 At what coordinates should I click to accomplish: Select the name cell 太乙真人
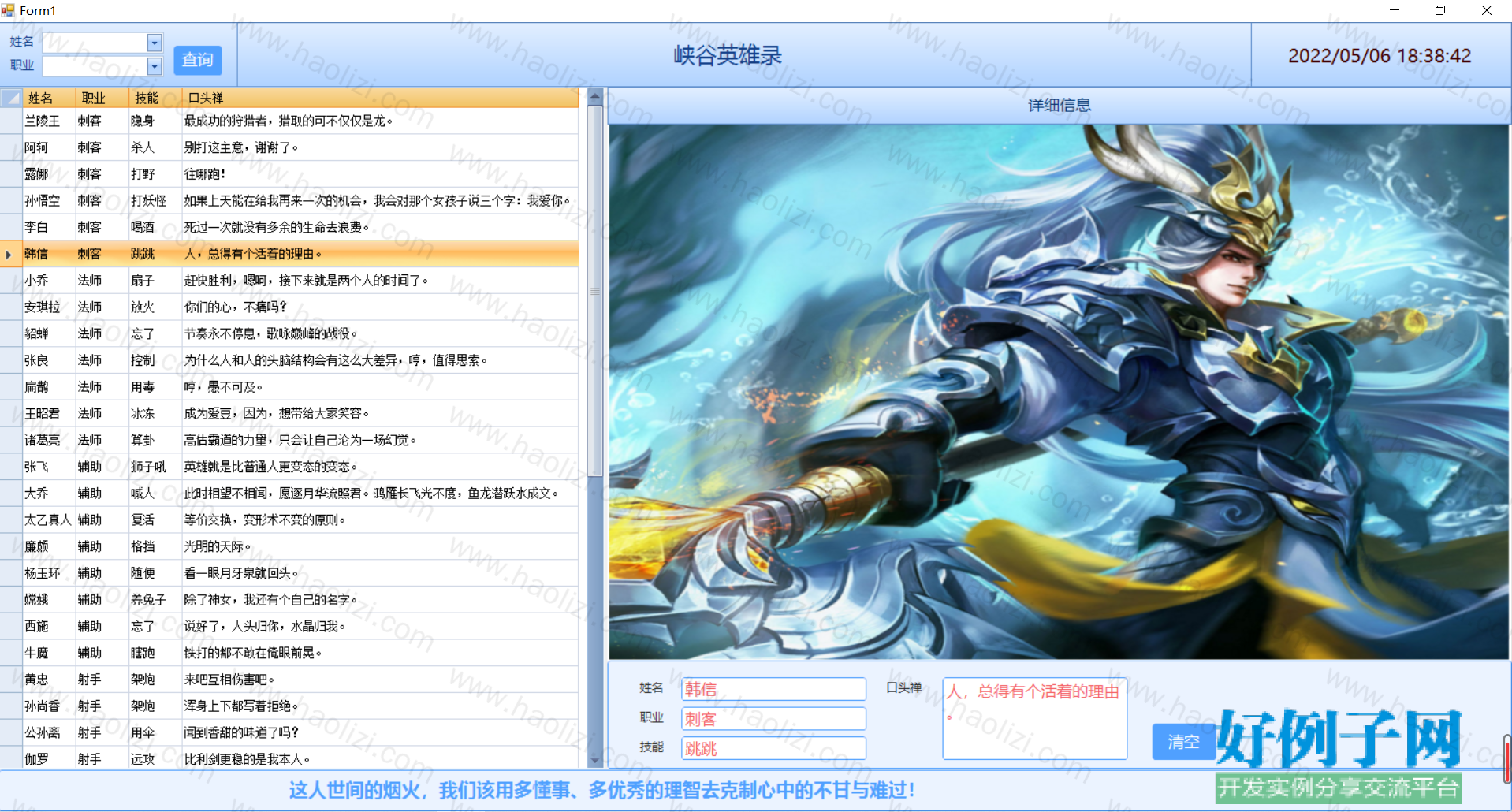[x=49, y=520]
